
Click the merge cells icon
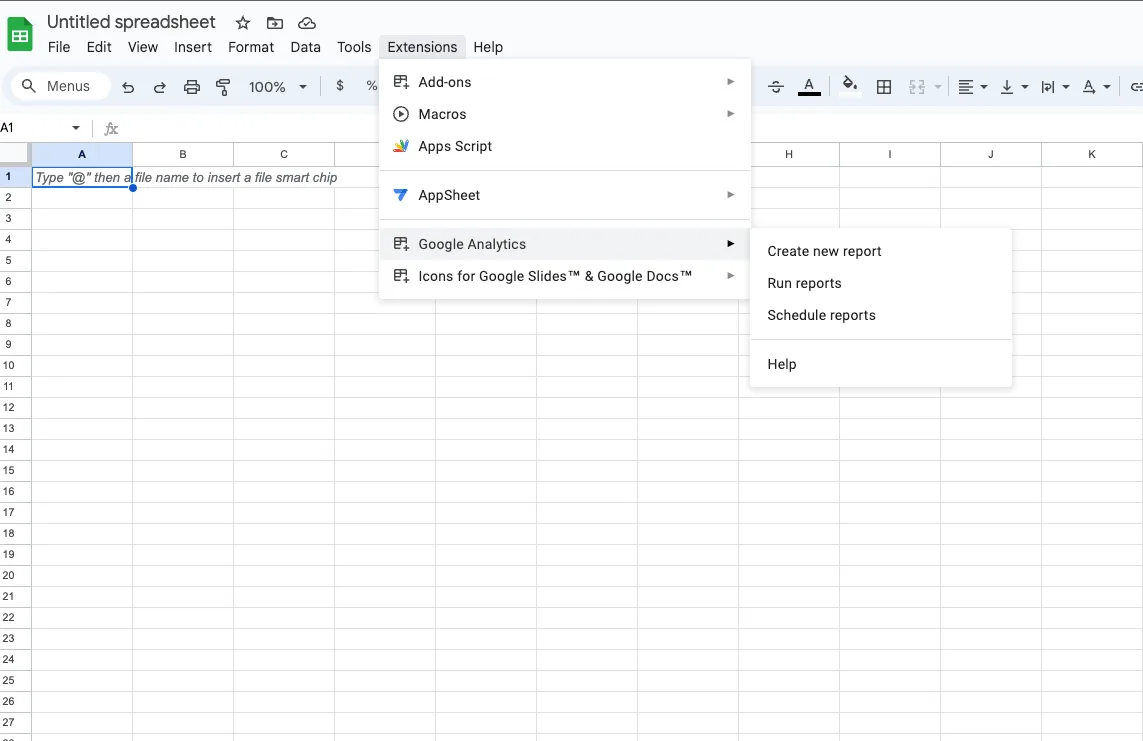[x=917, y=87]
